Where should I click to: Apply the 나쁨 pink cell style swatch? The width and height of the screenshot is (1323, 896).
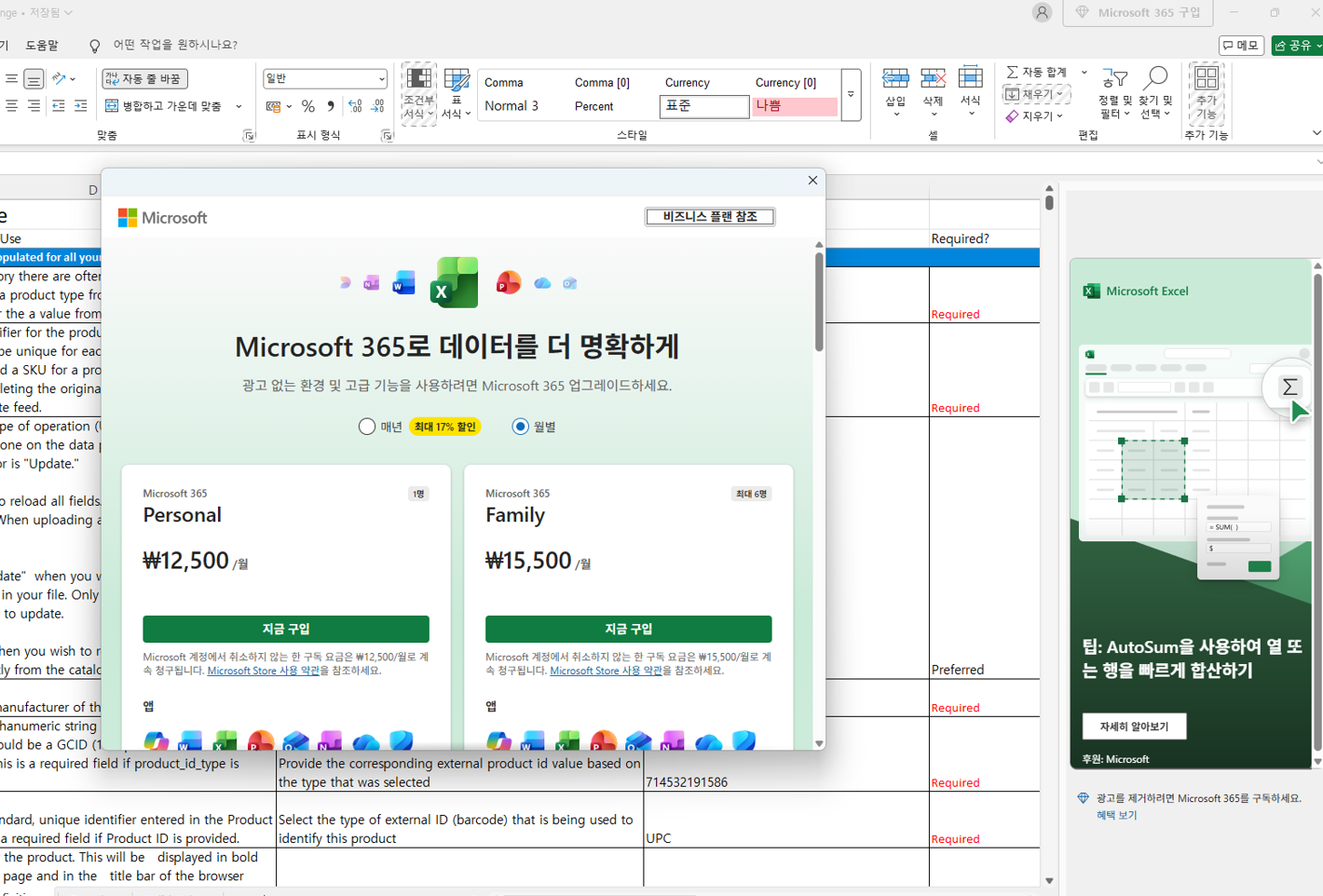click(x=795, y=106)
